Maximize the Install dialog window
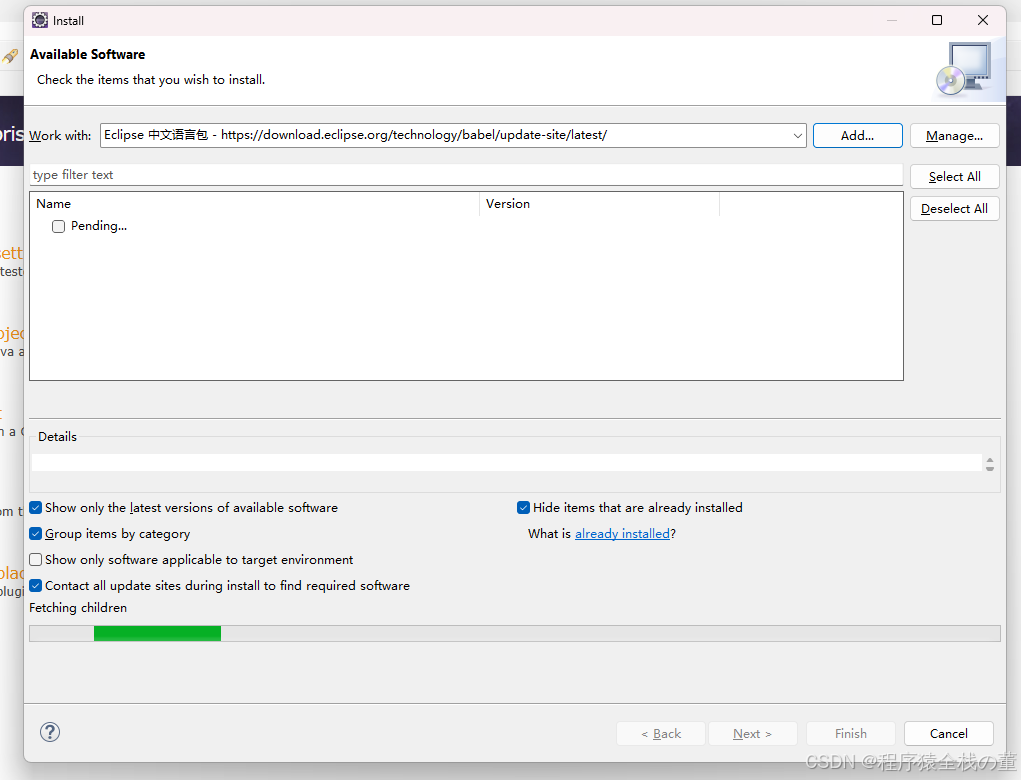This screenshot has width=1021, height=780. (936, 20)
